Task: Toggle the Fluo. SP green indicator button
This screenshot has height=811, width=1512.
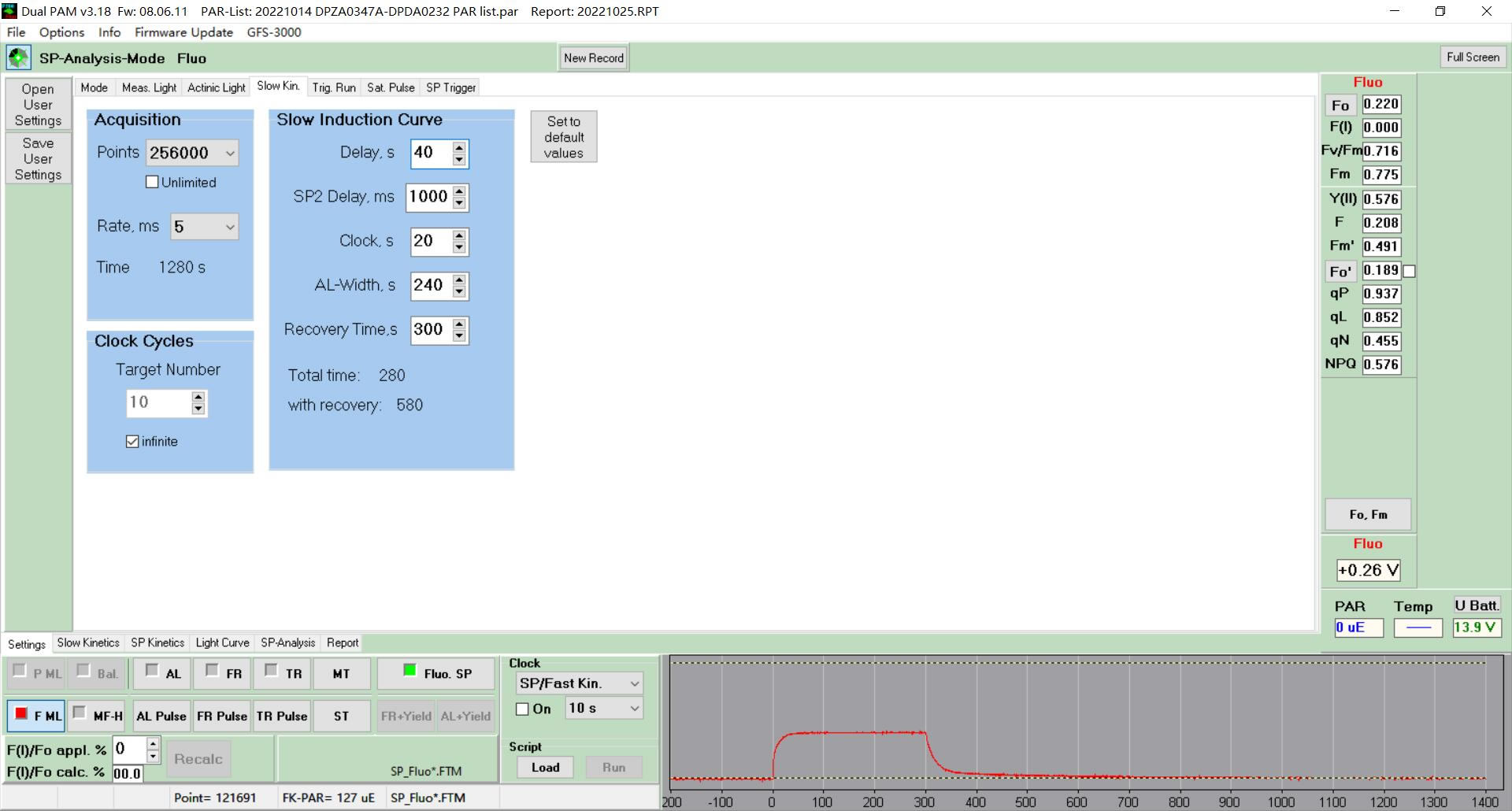Action: tap(436, 673)
